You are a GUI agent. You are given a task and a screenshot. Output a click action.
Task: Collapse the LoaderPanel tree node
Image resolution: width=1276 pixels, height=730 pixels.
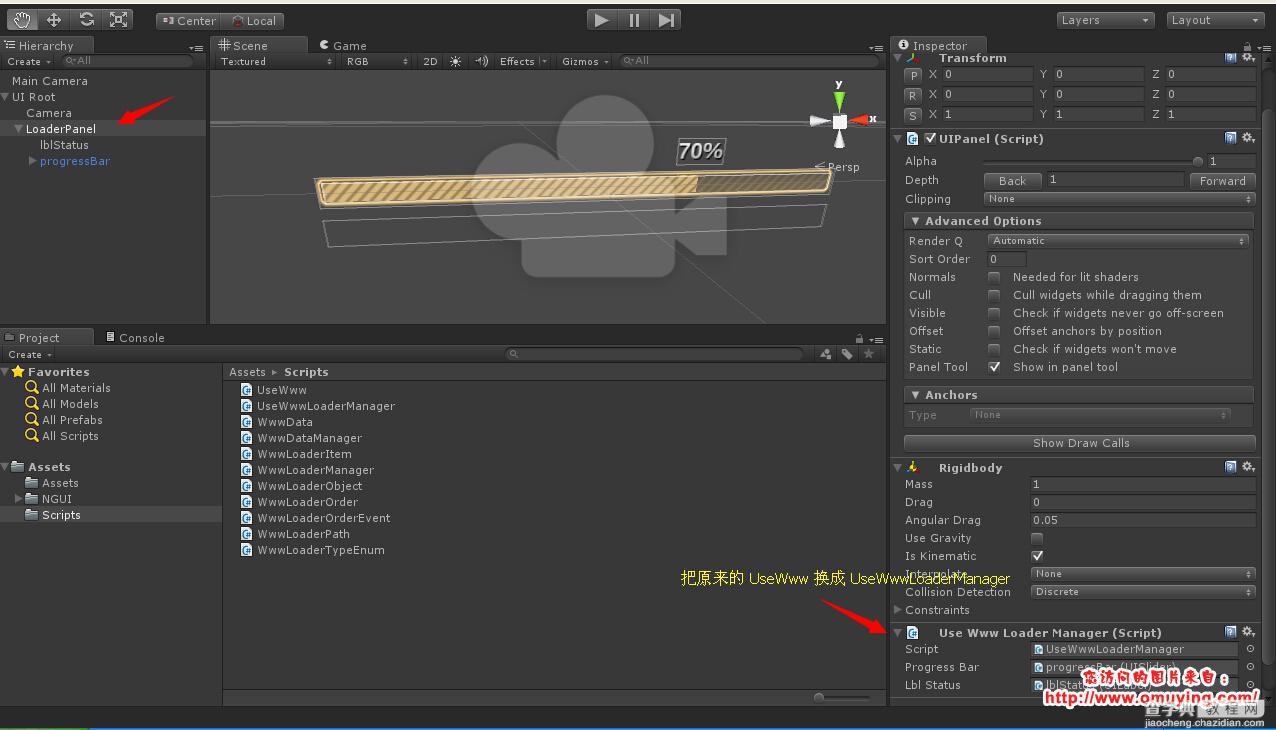pos(18,129)
